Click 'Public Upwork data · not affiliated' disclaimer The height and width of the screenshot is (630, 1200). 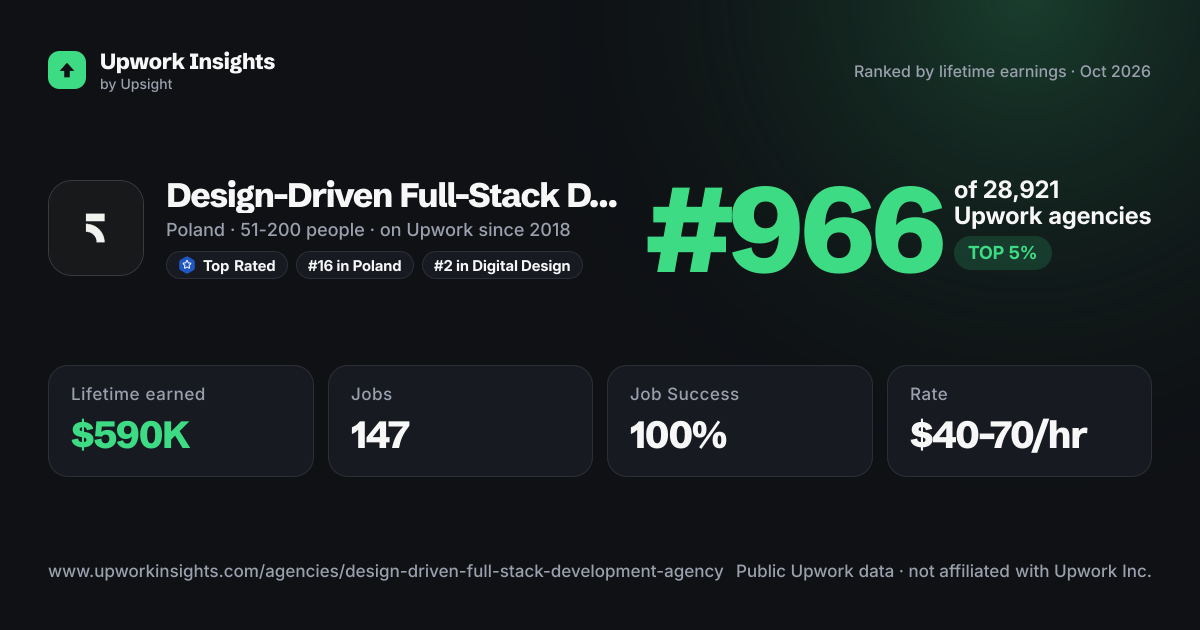pos(944,572)
